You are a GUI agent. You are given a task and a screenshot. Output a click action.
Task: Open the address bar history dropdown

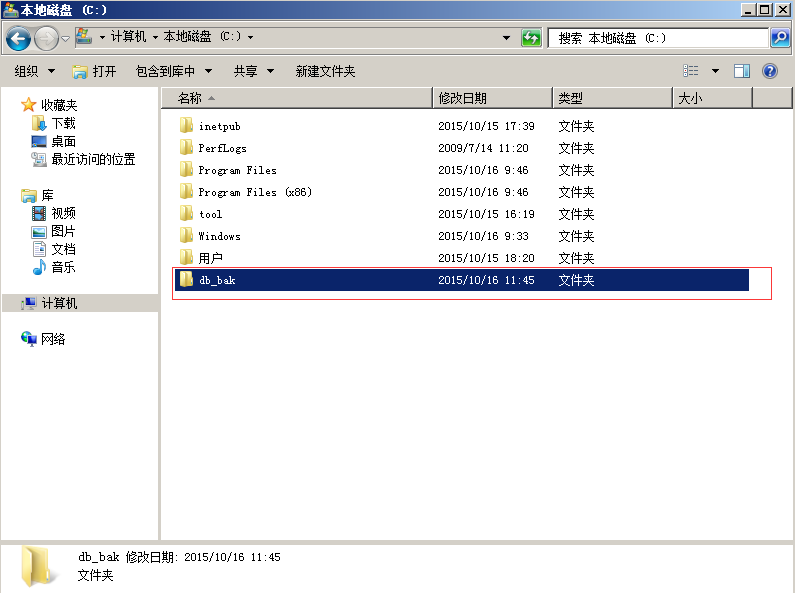pyautogui.click(x=507, y=38)
